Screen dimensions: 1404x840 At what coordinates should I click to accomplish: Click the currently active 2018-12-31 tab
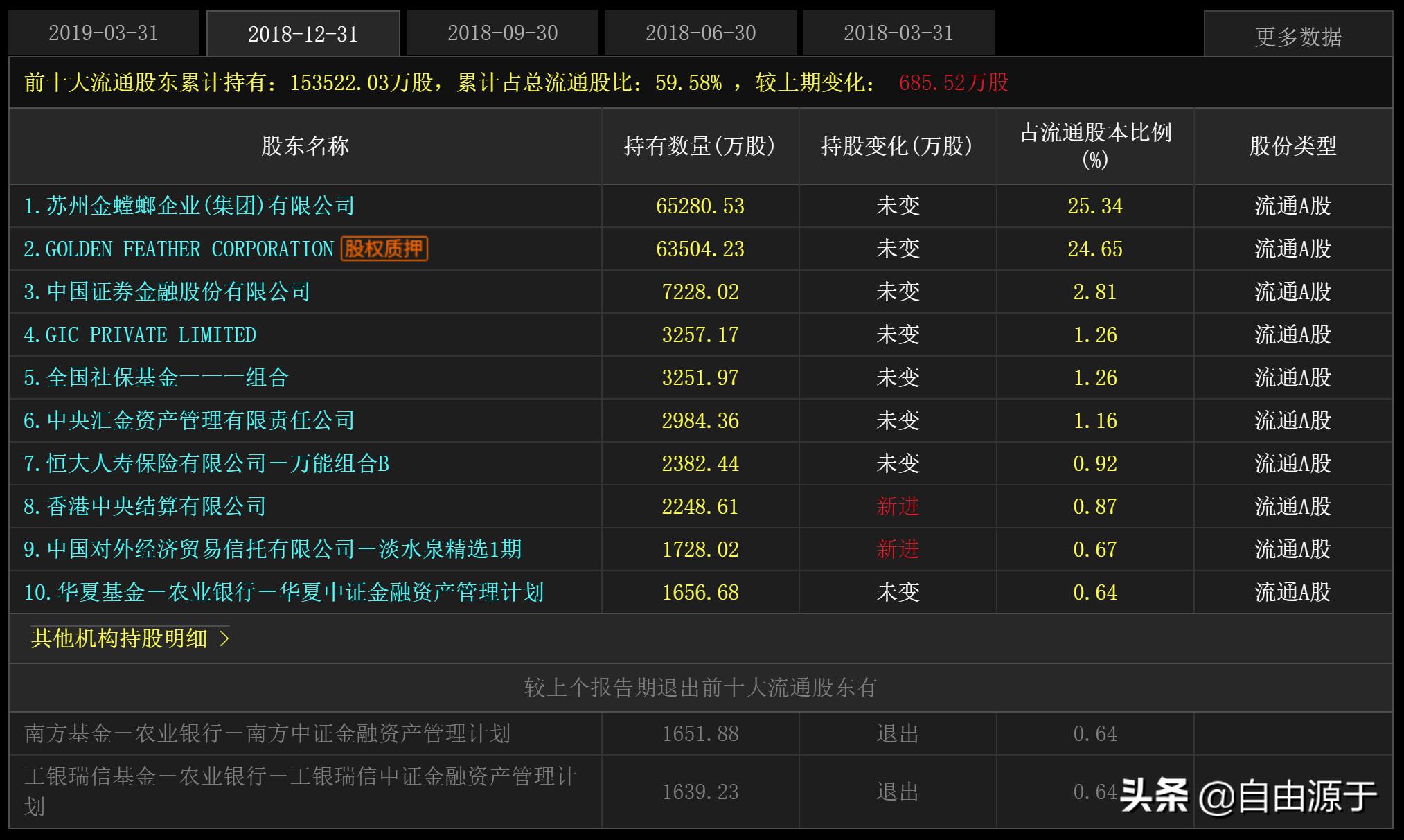coord(303,32)
